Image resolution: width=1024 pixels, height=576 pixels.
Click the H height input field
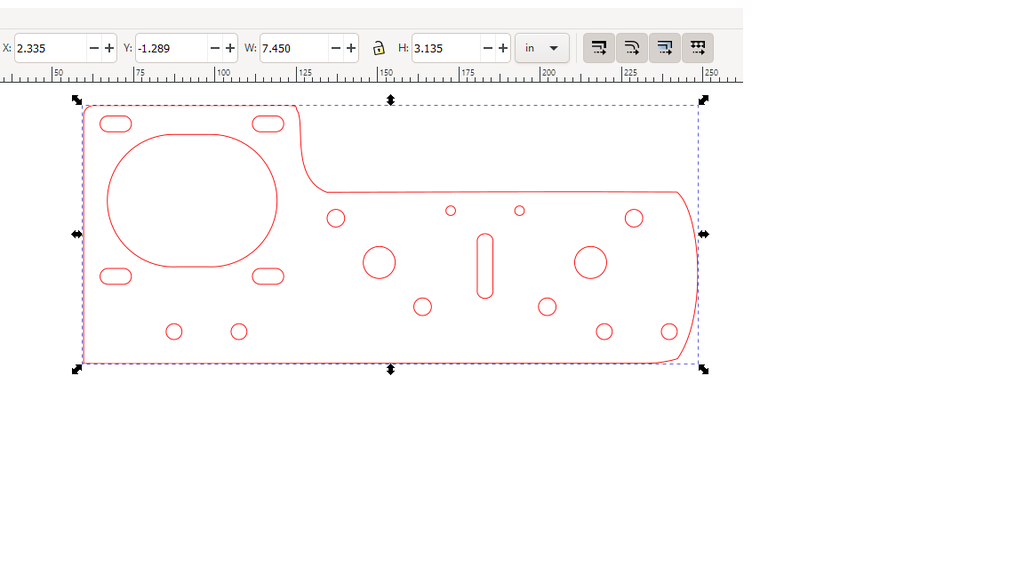click(x=445, y=48)
